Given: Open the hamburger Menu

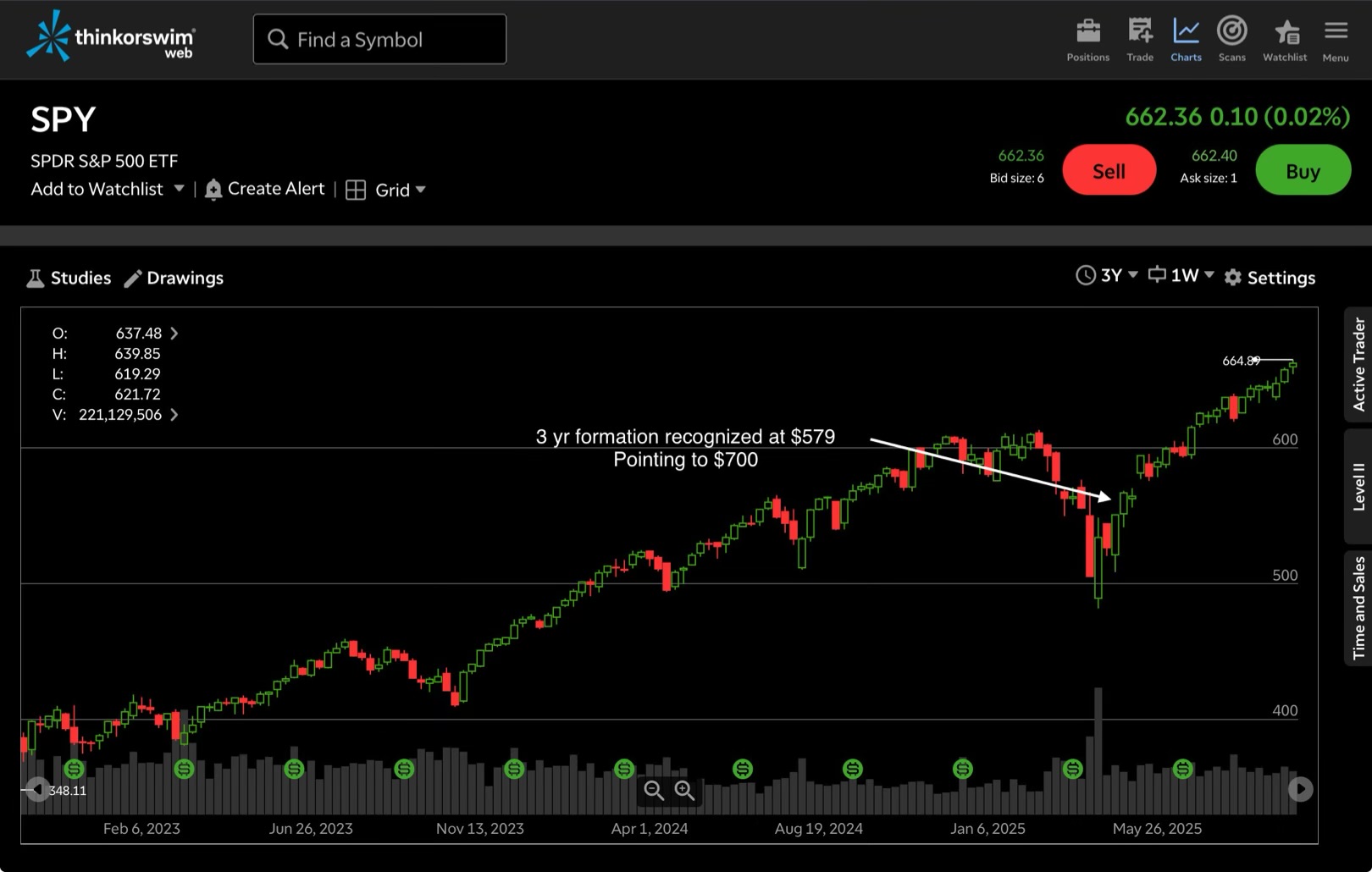Looking at the screenshot, I should click(1336, 33).
